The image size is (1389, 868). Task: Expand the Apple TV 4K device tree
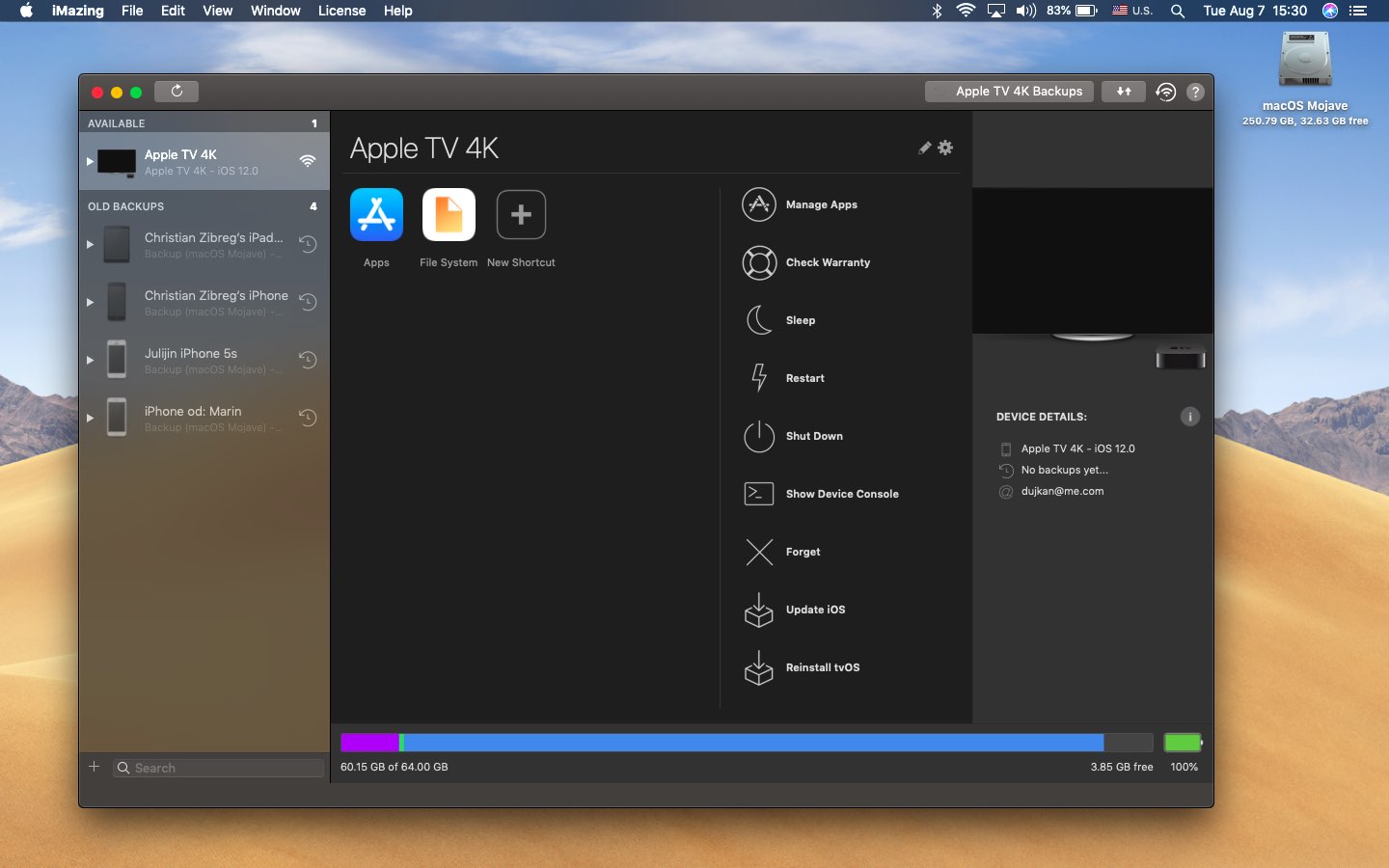tap(90, 161)
